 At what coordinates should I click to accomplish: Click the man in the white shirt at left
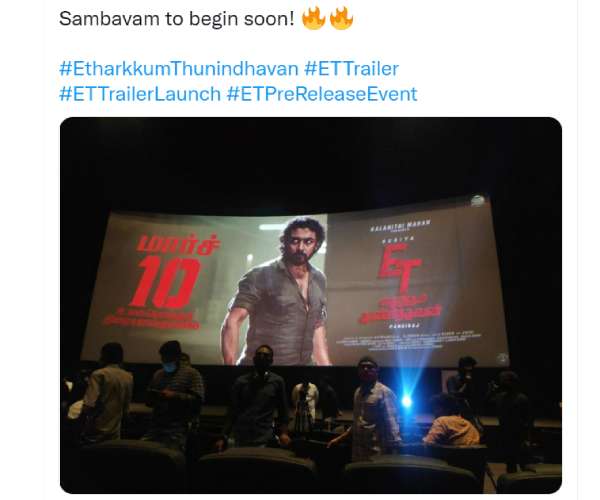[108, 394]
